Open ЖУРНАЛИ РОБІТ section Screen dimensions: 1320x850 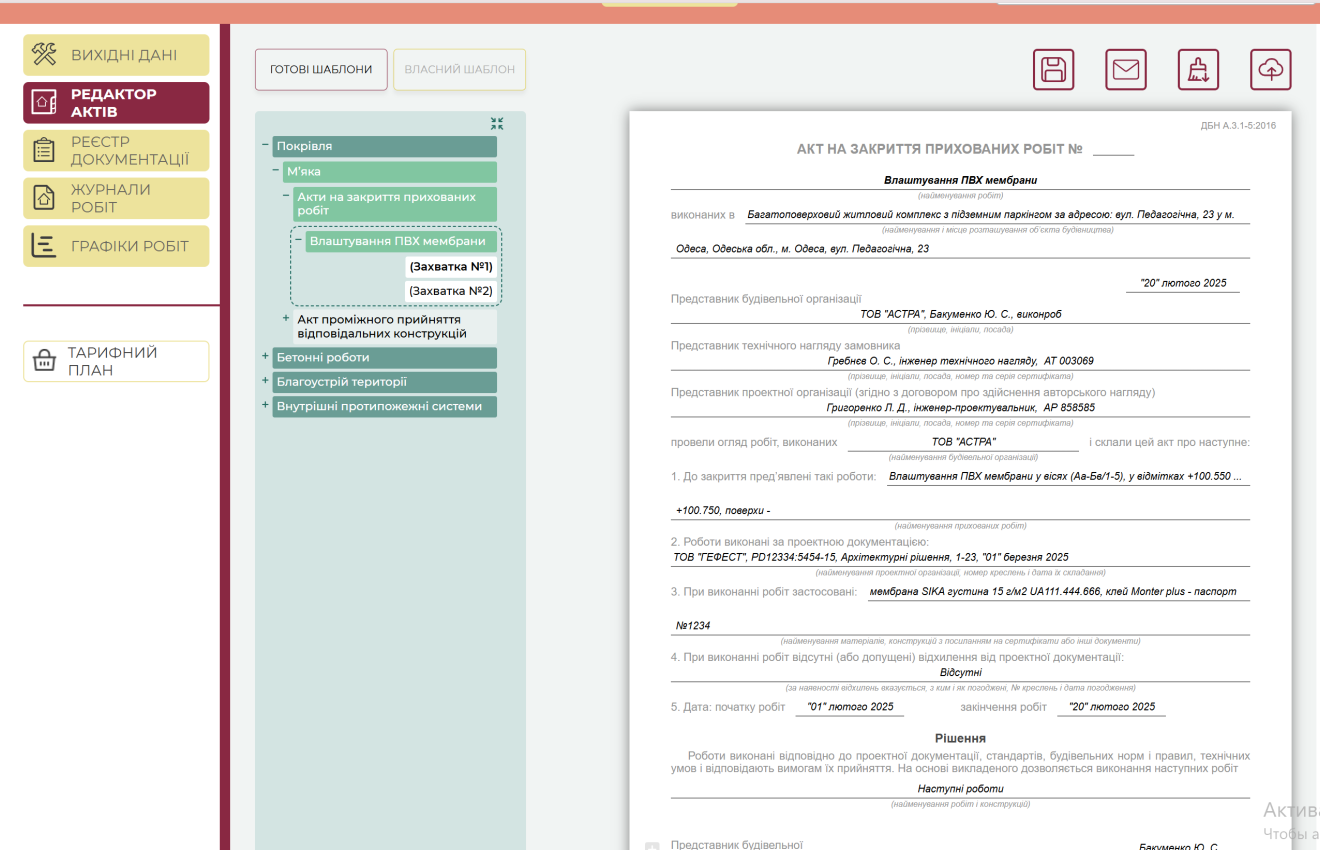pyautogui.click(x=116, y=198)
